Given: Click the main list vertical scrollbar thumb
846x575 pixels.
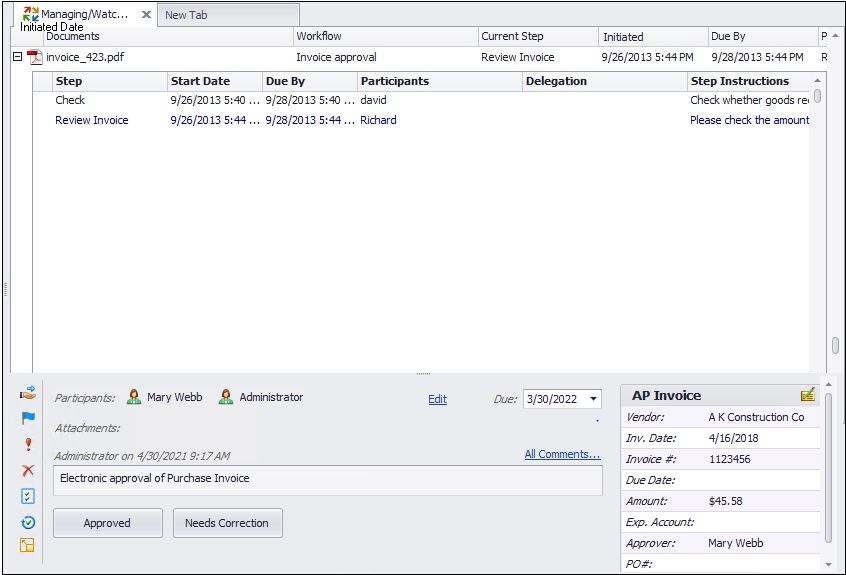Looking at the screenshot, I should pos(835,345).
